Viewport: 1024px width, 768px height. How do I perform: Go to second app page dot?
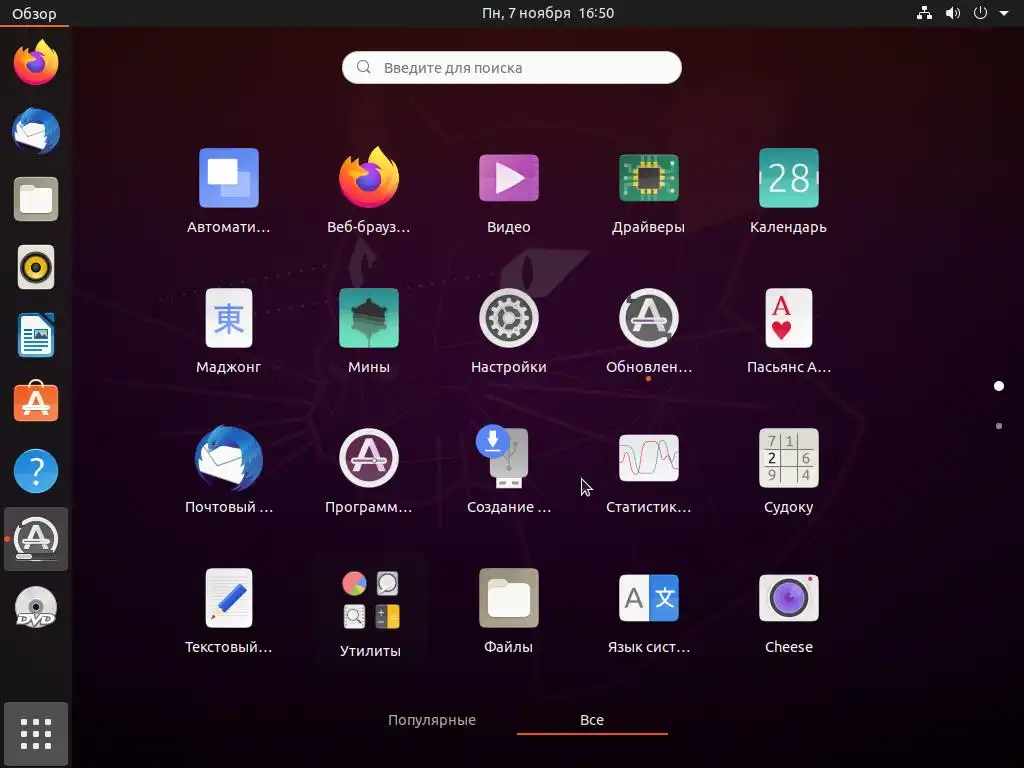999,426
